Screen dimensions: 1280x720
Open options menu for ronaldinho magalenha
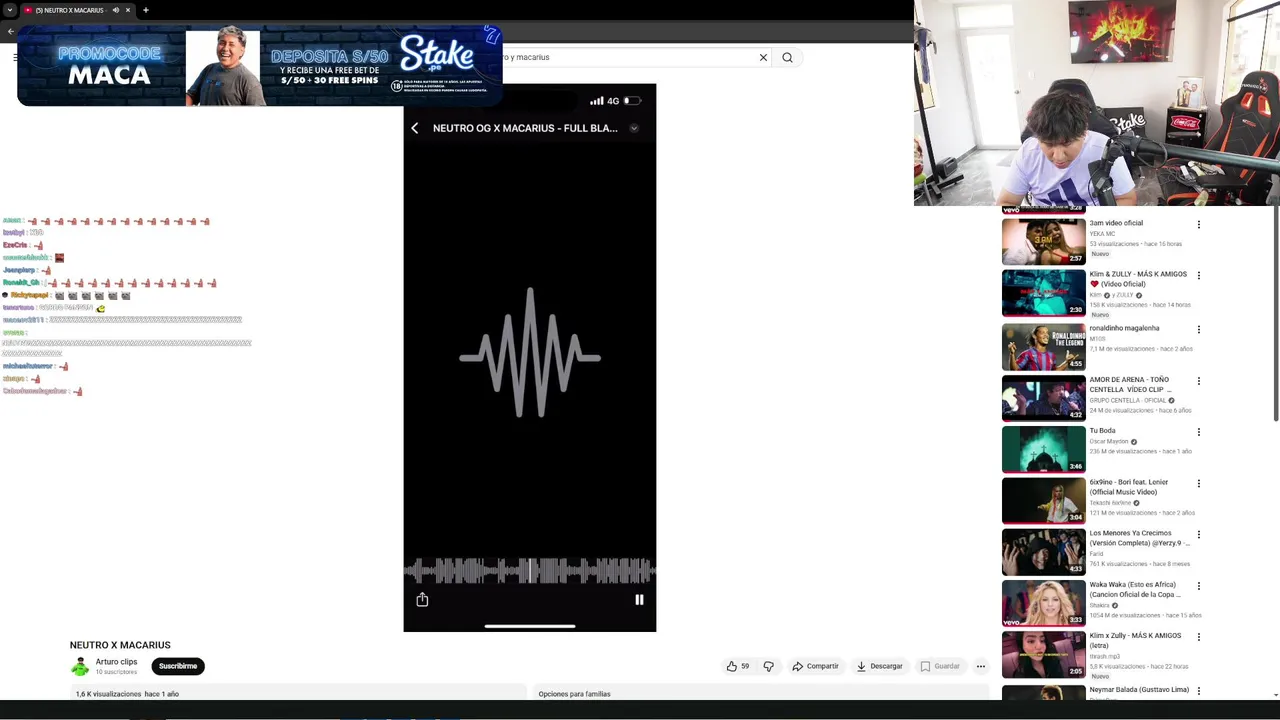(1199, 330)
